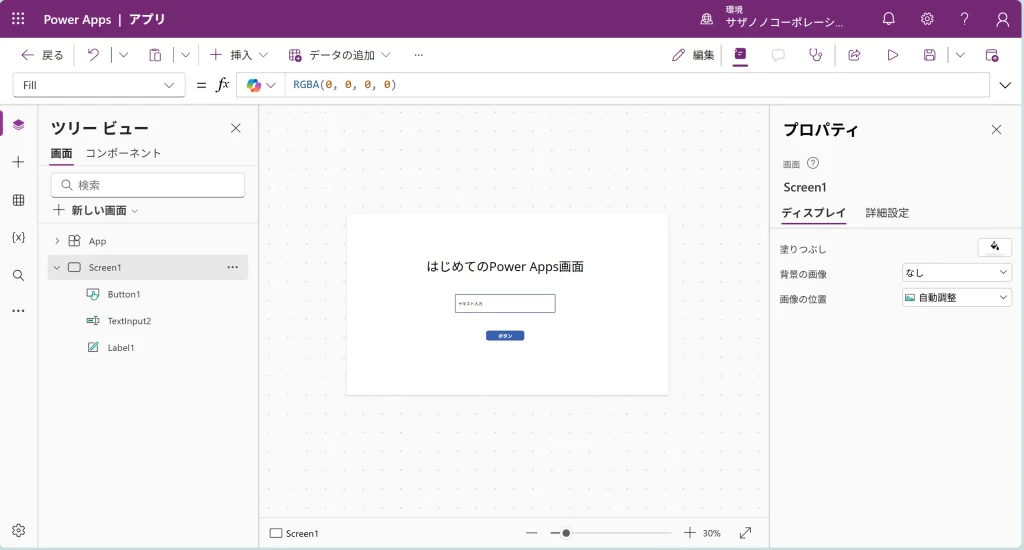
Task: Click the 塗りつぶし color fill swatch
Action: coord(994,247)
